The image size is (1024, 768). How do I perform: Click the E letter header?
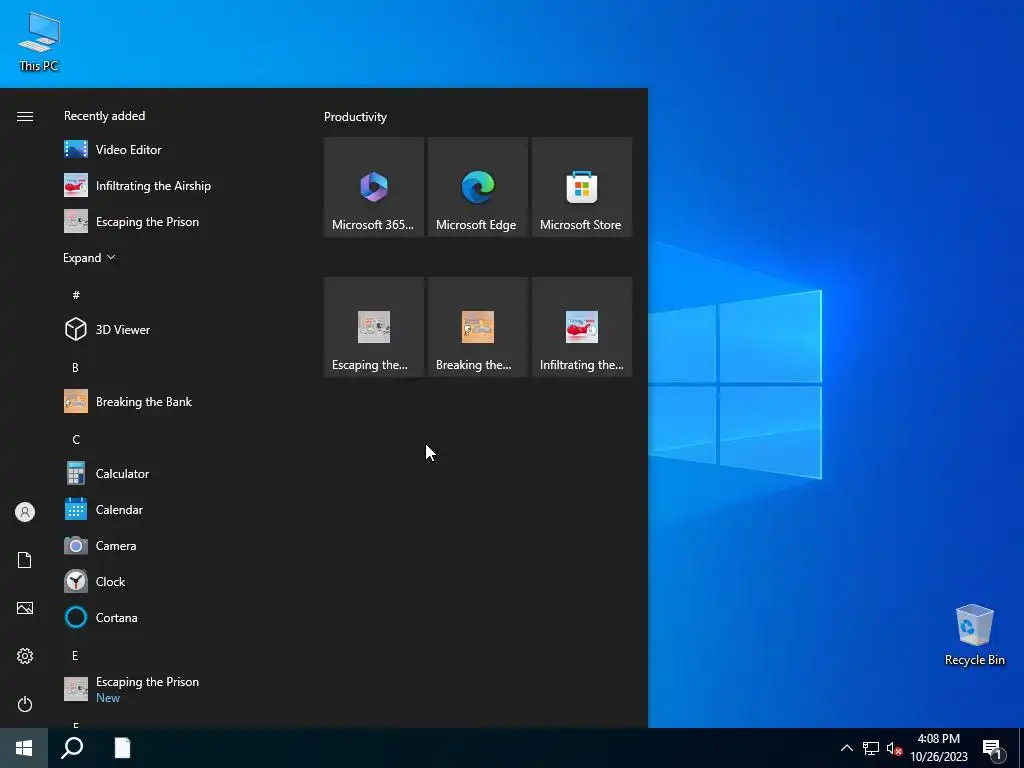click(76, 655)
